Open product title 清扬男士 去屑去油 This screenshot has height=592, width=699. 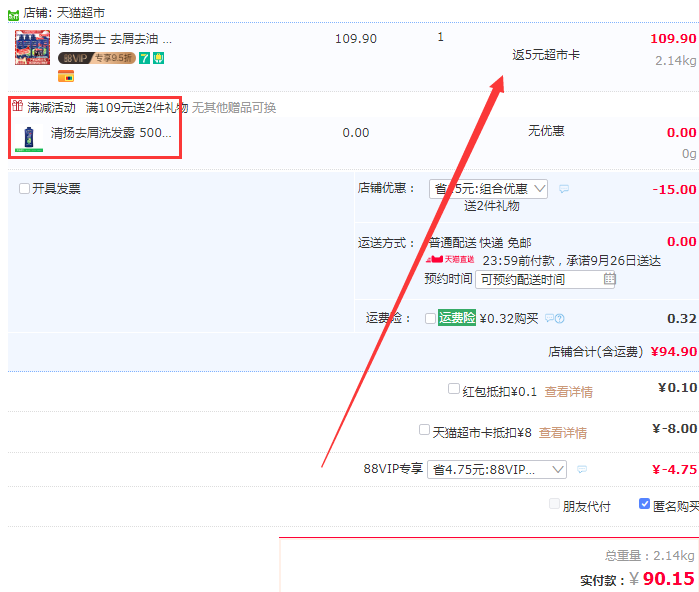[115, 39]
